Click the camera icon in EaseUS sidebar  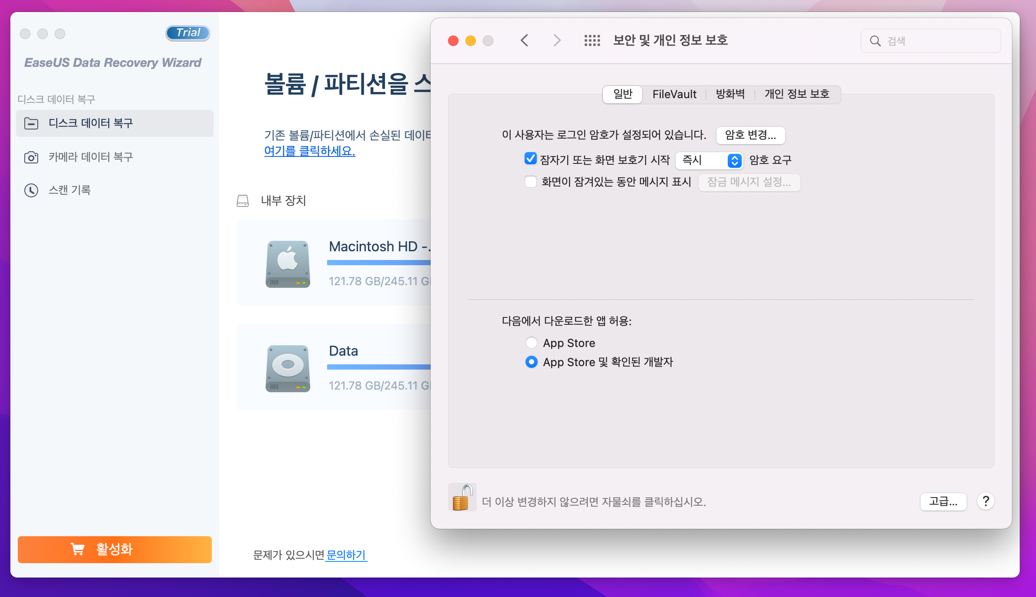(31, 157)
